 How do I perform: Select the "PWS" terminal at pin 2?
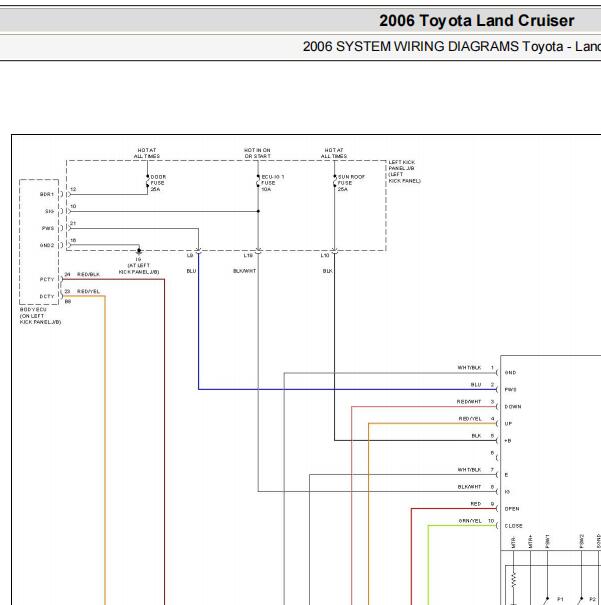pos(510,389)
